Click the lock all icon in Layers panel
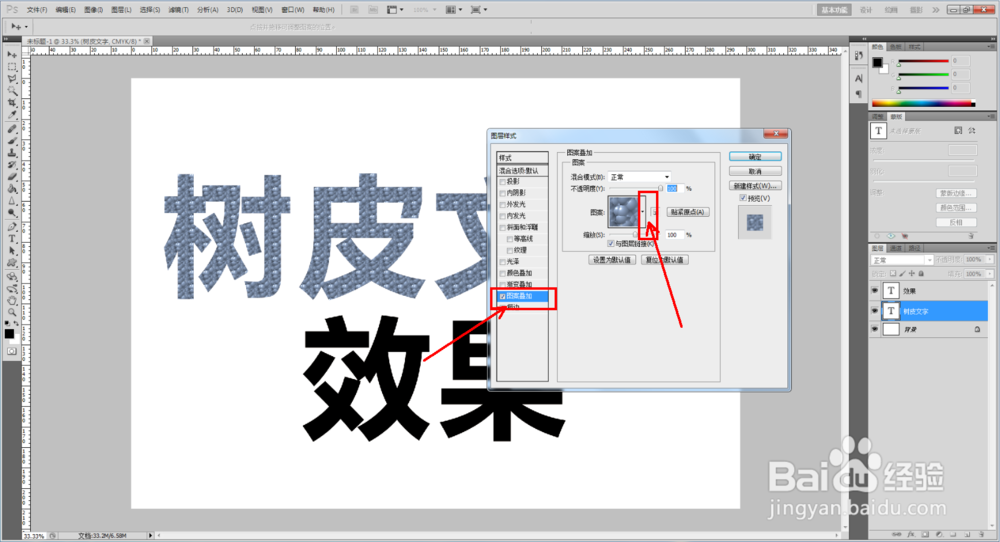The image size is (1000, 542). tap(921, 274)
